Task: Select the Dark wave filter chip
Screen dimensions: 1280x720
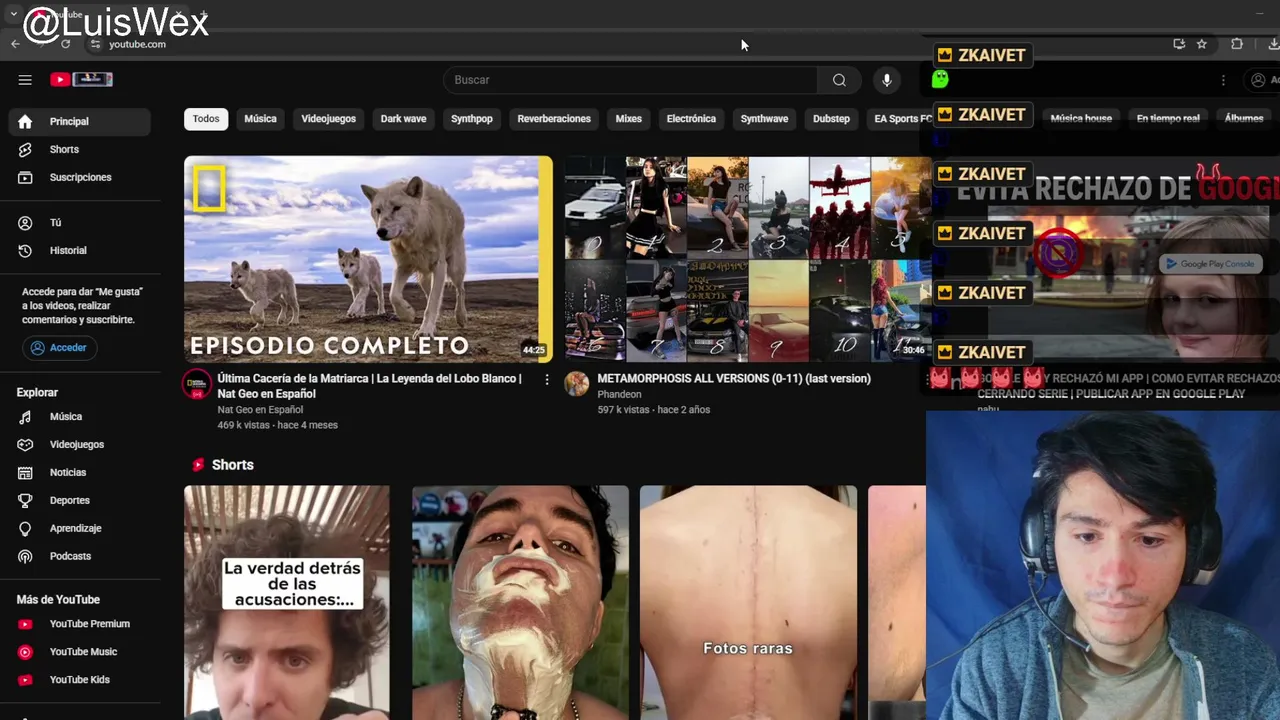Action: click(403, 119)
